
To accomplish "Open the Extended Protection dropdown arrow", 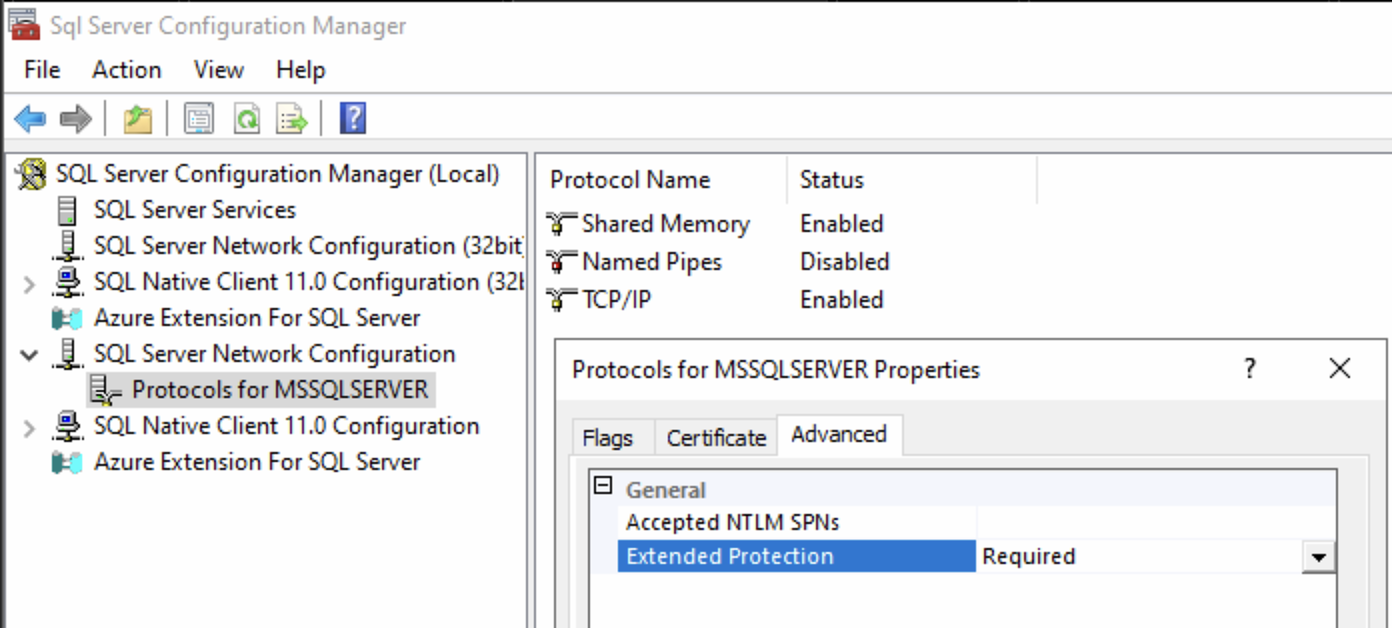I will point(1318,557).
